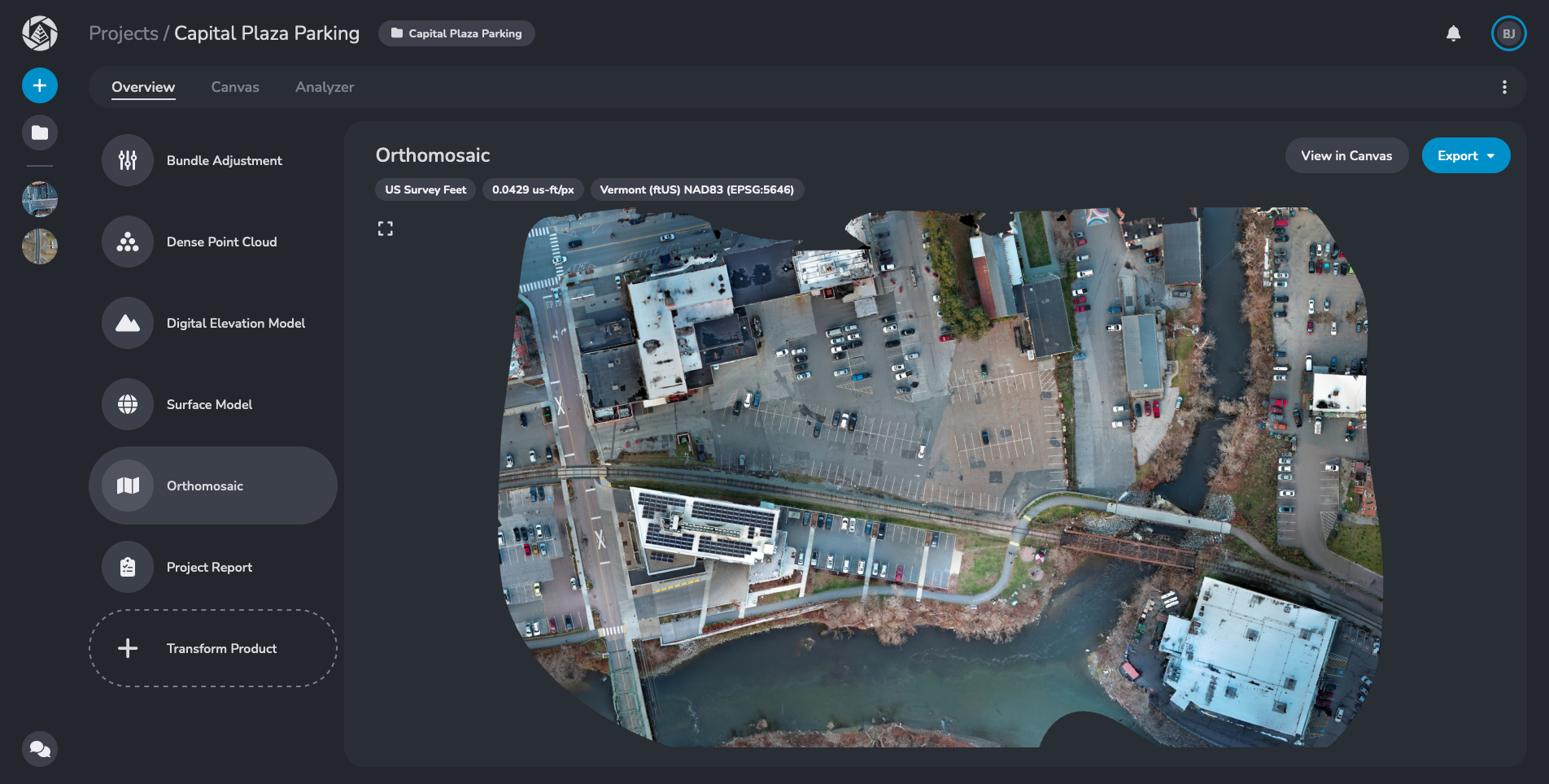Image resolution: width=1549 pixels, height=784 pixels.
Task: Open the three-dot more options menu
Action: (1503, 87)
